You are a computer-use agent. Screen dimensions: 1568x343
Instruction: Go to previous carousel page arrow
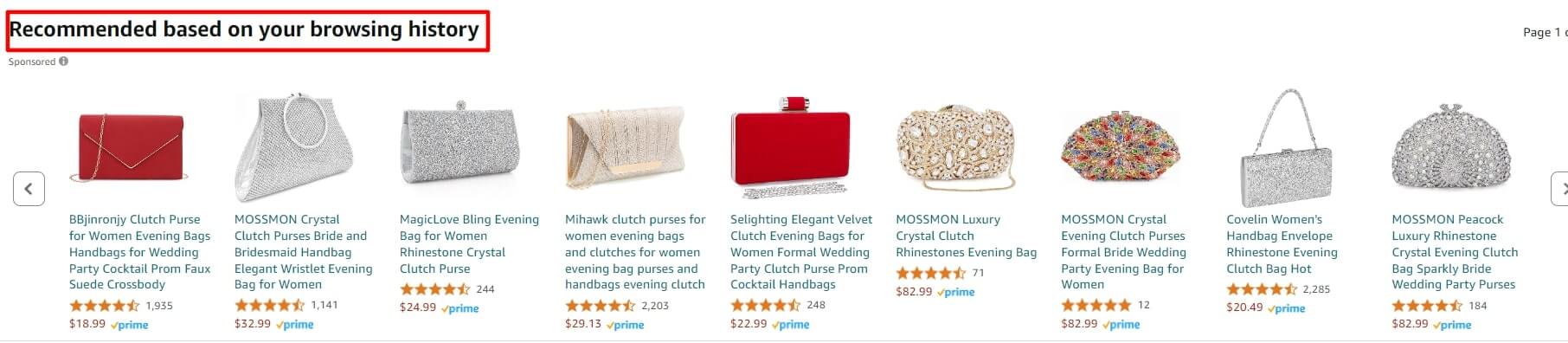29,189
